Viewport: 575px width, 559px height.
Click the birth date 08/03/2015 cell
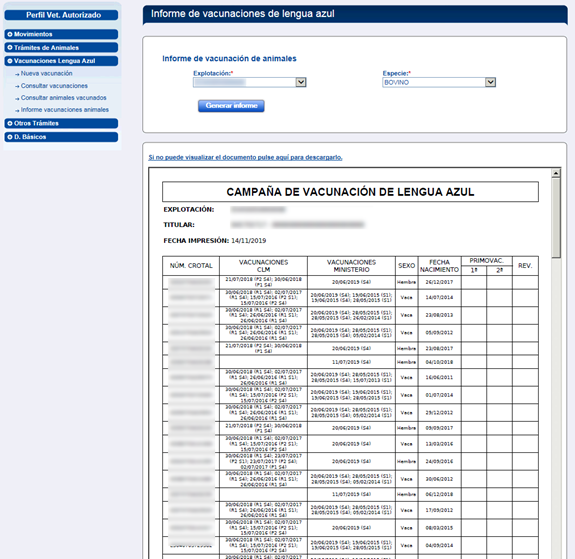click(x=439, y=528)
